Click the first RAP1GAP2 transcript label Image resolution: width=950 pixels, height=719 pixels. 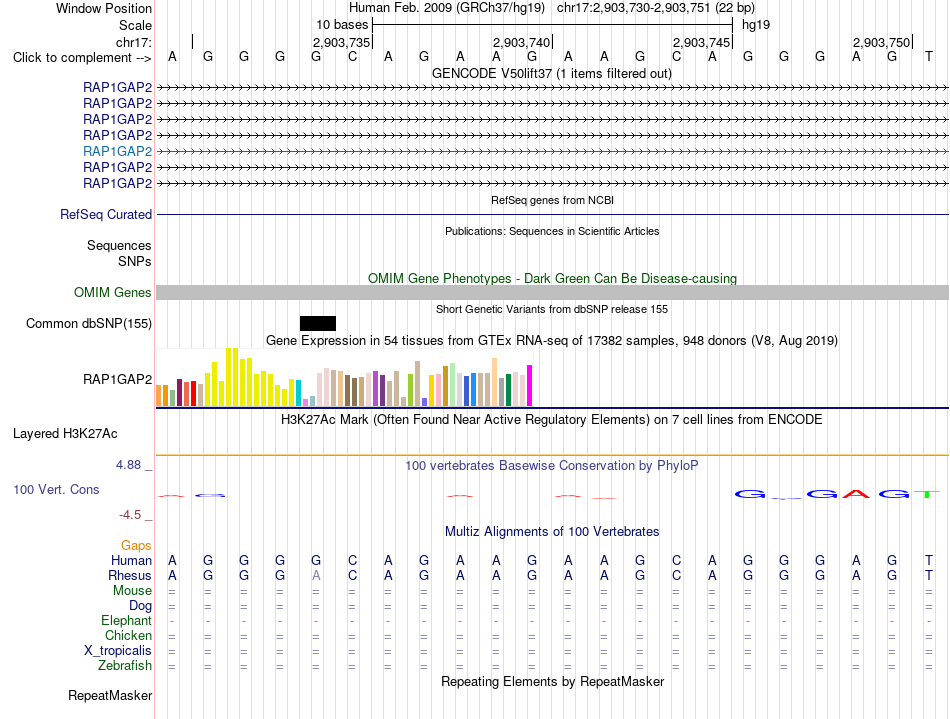coord(118,87)
